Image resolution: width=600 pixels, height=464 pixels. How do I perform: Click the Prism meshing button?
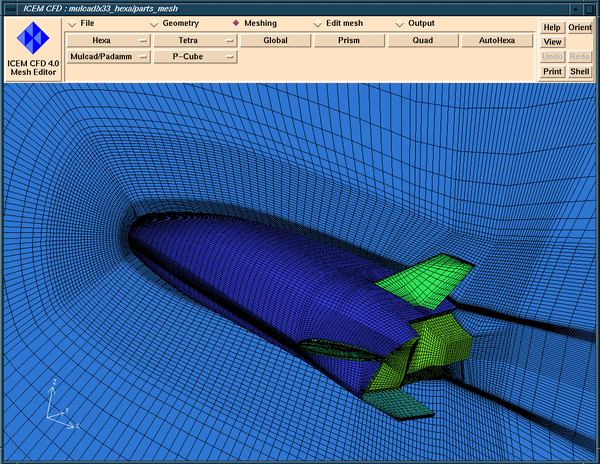click(349, 41)
